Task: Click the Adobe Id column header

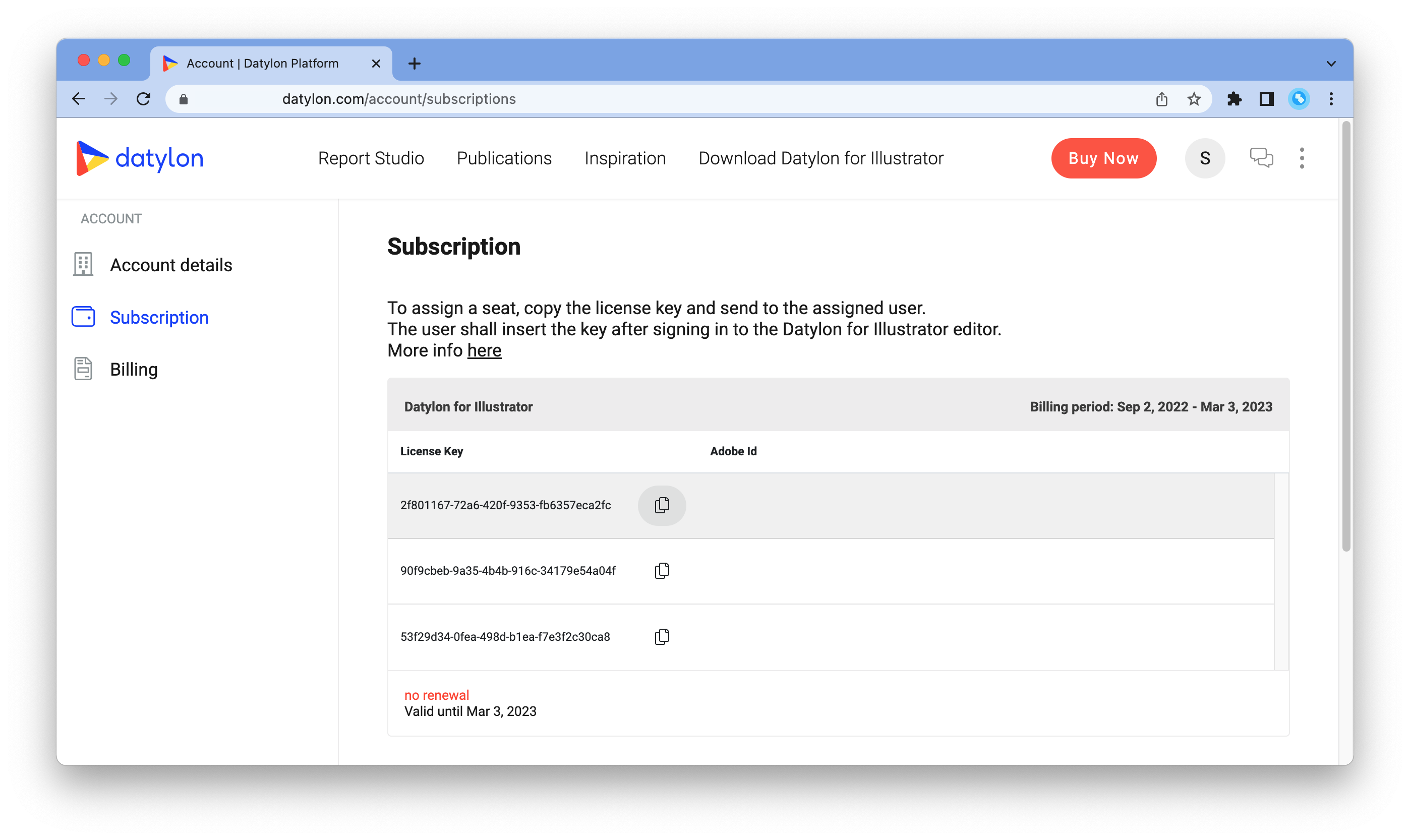Action: point(733,451)
